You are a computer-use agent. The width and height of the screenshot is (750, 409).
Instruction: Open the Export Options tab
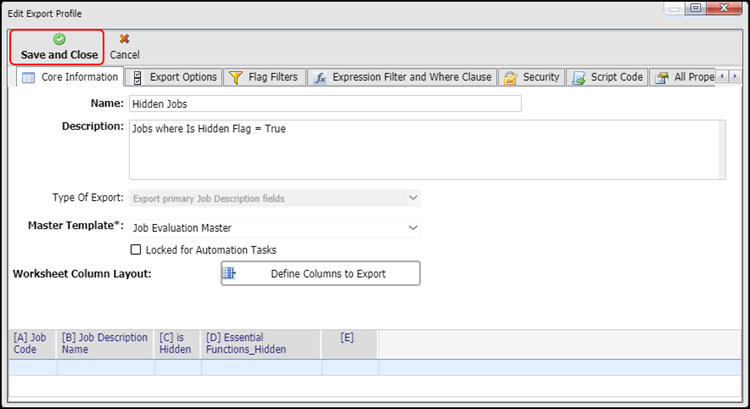pyautogui.click(x=176, y=77)
